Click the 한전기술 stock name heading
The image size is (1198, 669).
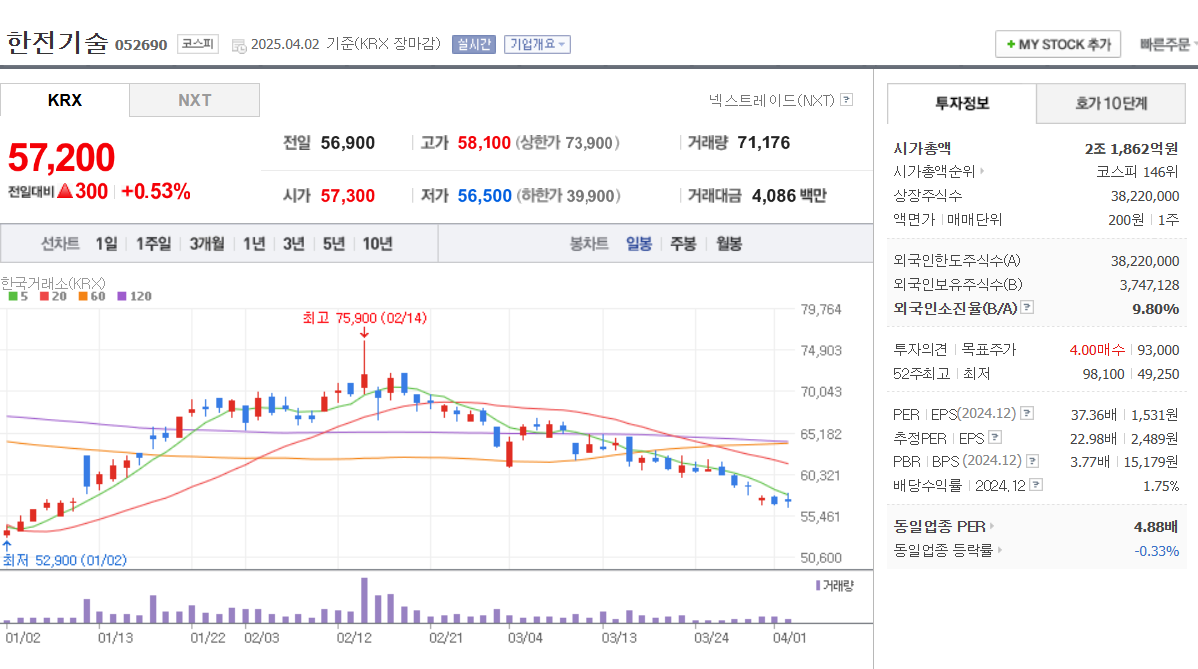(x=57, y=43)
